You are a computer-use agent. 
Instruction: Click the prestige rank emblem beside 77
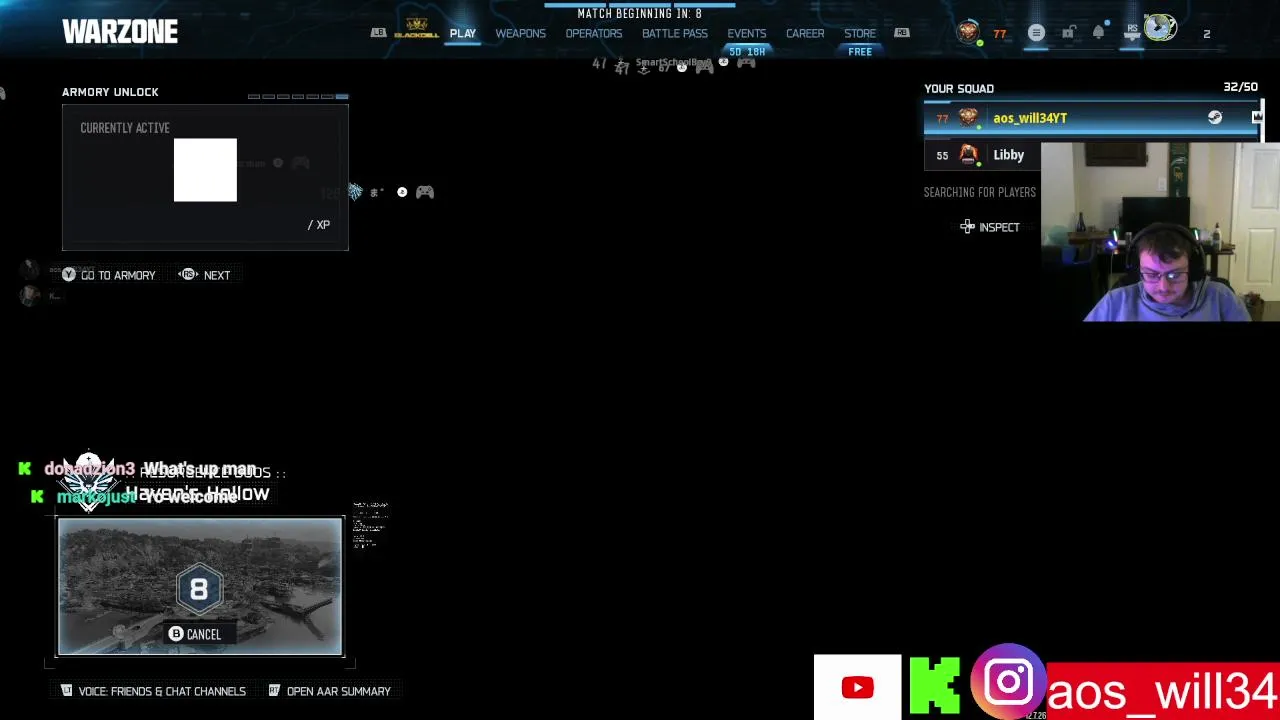point(967,33)
